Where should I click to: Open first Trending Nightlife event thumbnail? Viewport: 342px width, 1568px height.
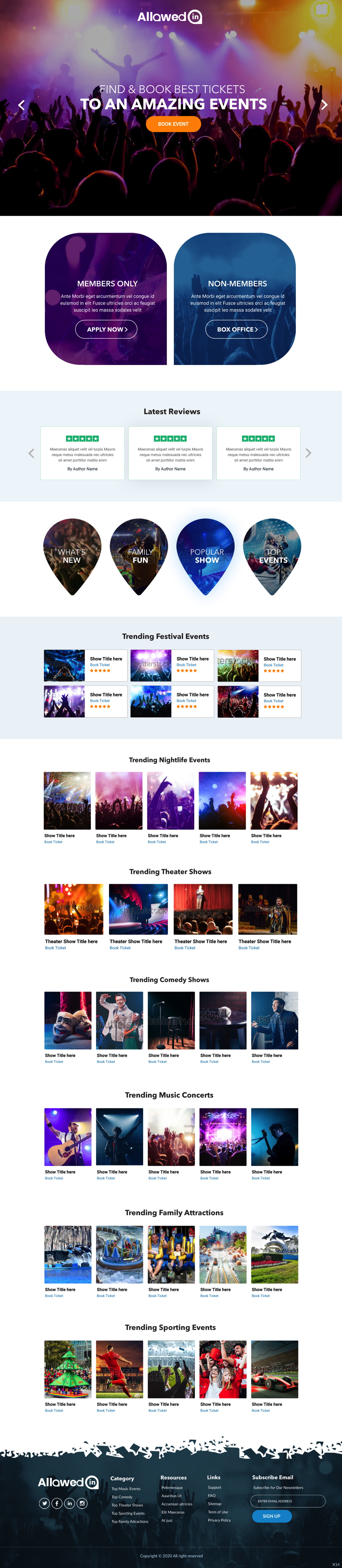(67, 800)
